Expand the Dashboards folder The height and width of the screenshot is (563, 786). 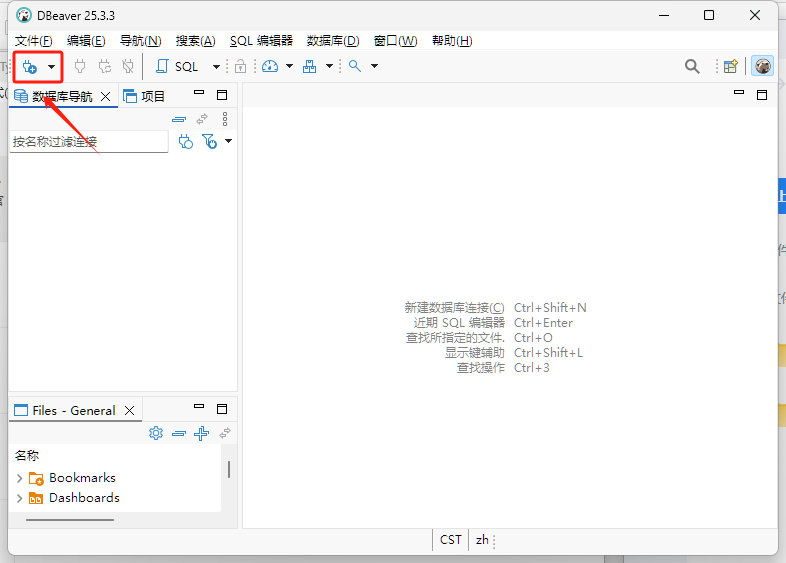(19, 498)
